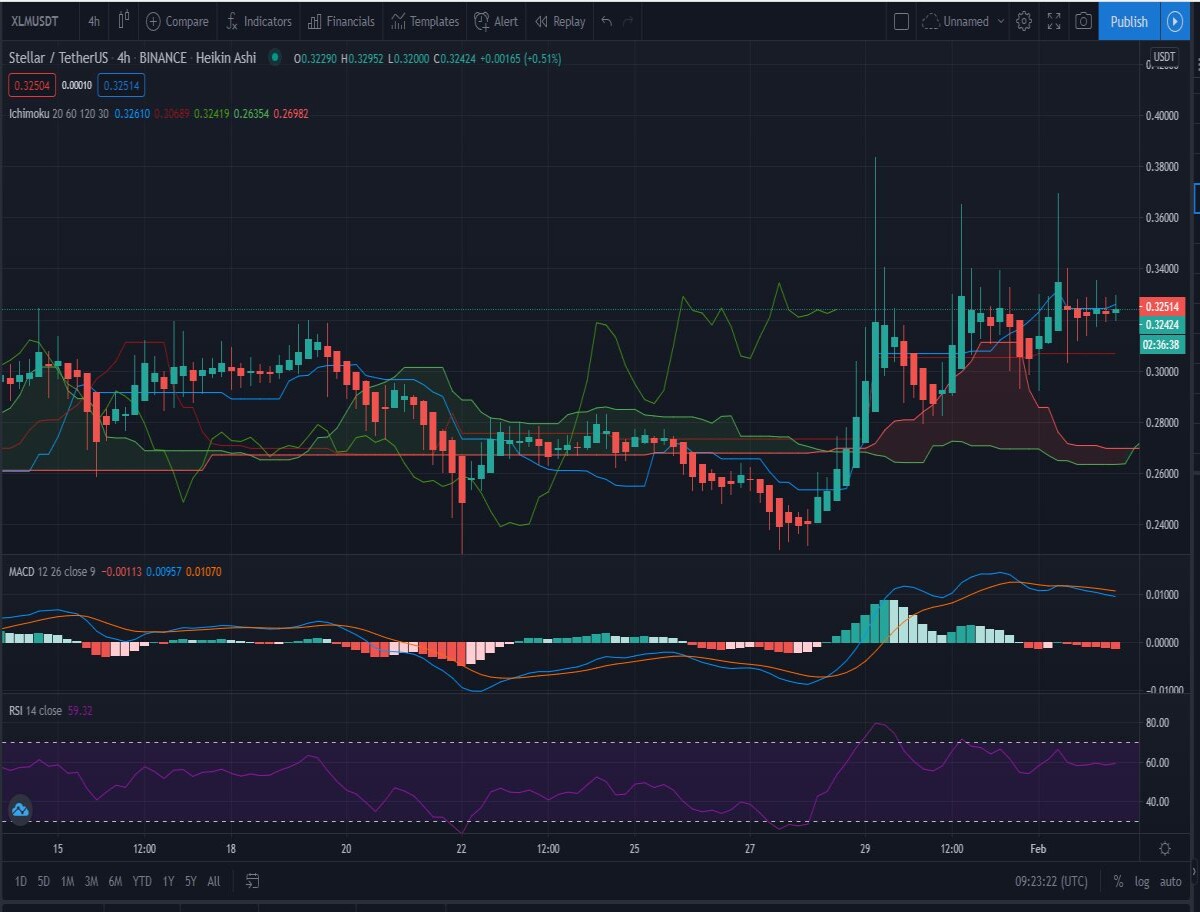This screenshot has height=912, width=1200.
Task: Open indicator Templates
Action: click(425, 21)
